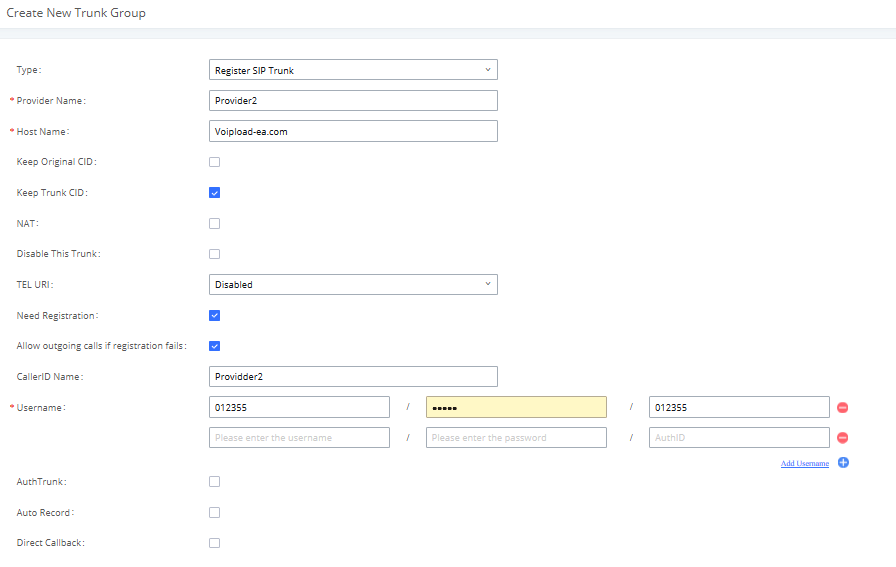Open the Type dropdown showing Register SIP Trunk
The image size is (896, 567).
tap(353, 70)
